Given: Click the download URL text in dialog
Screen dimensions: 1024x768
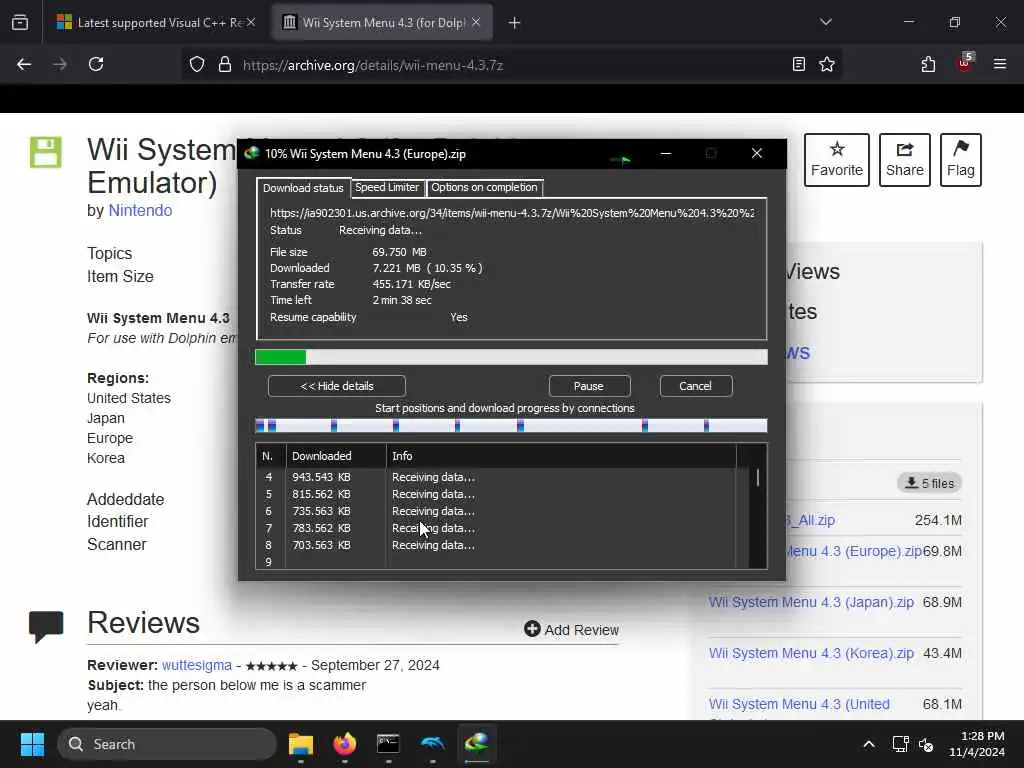Looking at the screenshot, I should click(512, 213).
